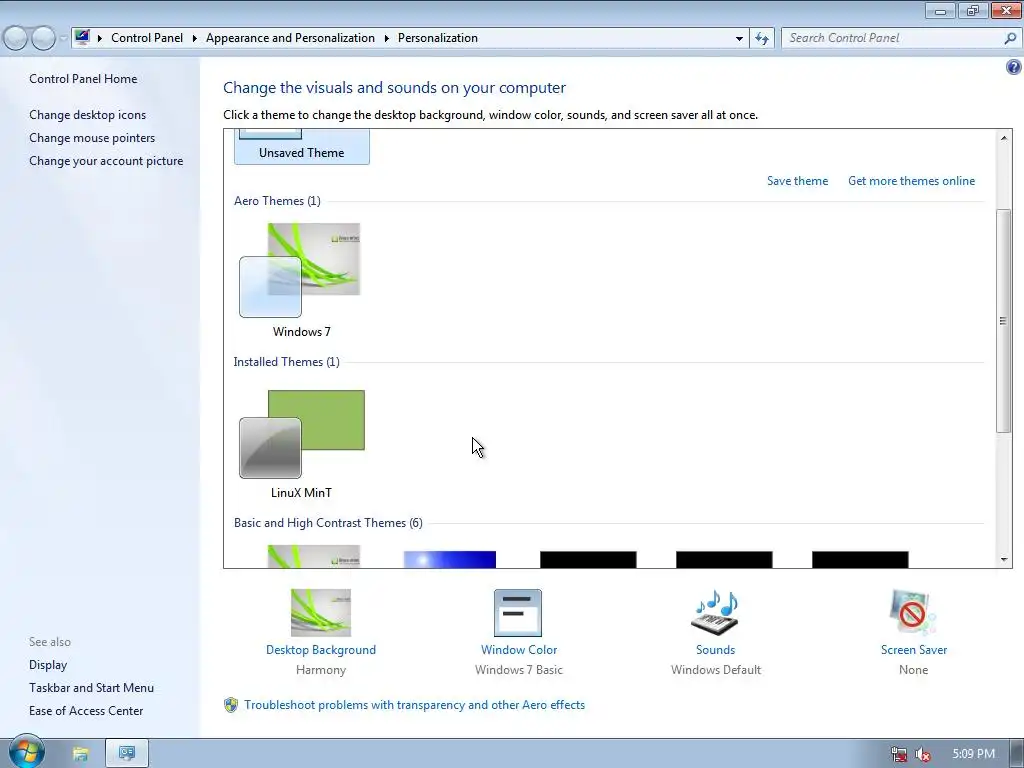This screenshot has height=768, width=1024.
Task: Open Control Panel Home
Action: tap(83, 78)
